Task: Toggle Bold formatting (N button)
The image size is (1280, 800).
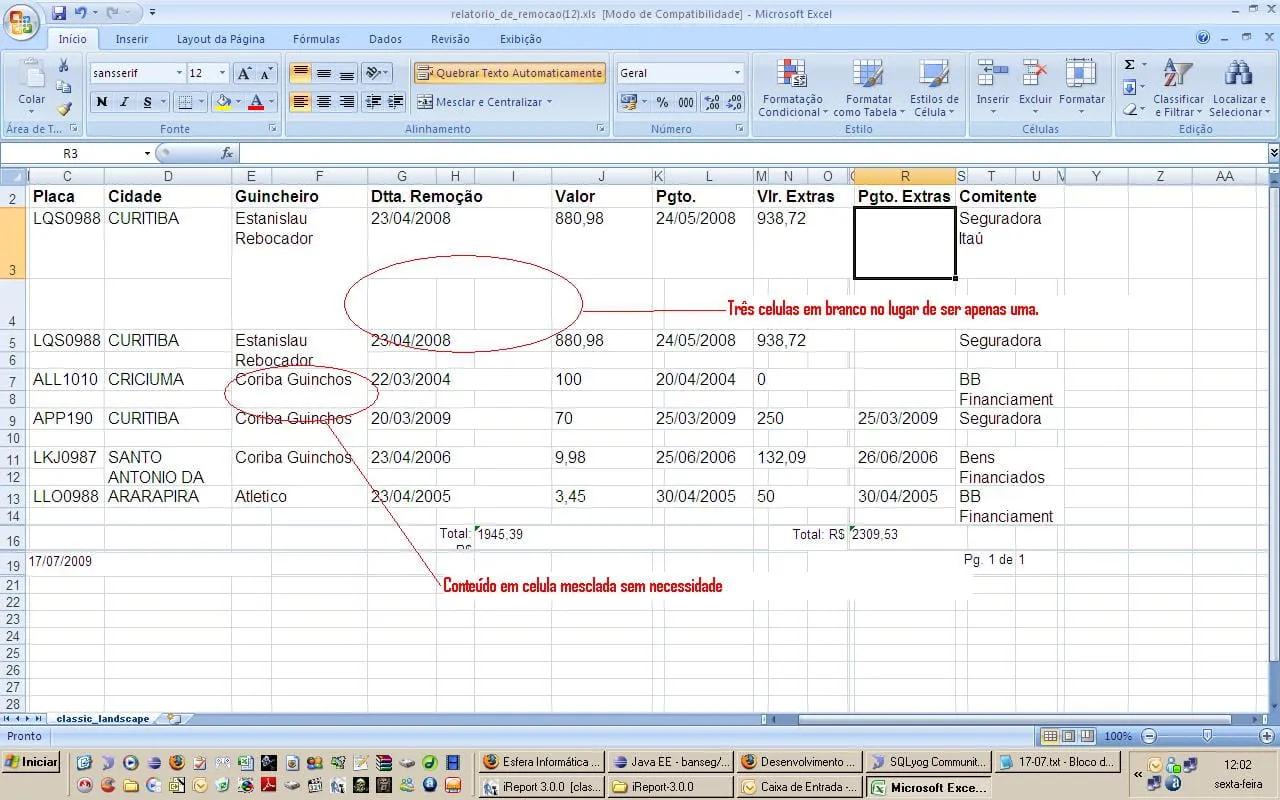Action: (101, 102)
